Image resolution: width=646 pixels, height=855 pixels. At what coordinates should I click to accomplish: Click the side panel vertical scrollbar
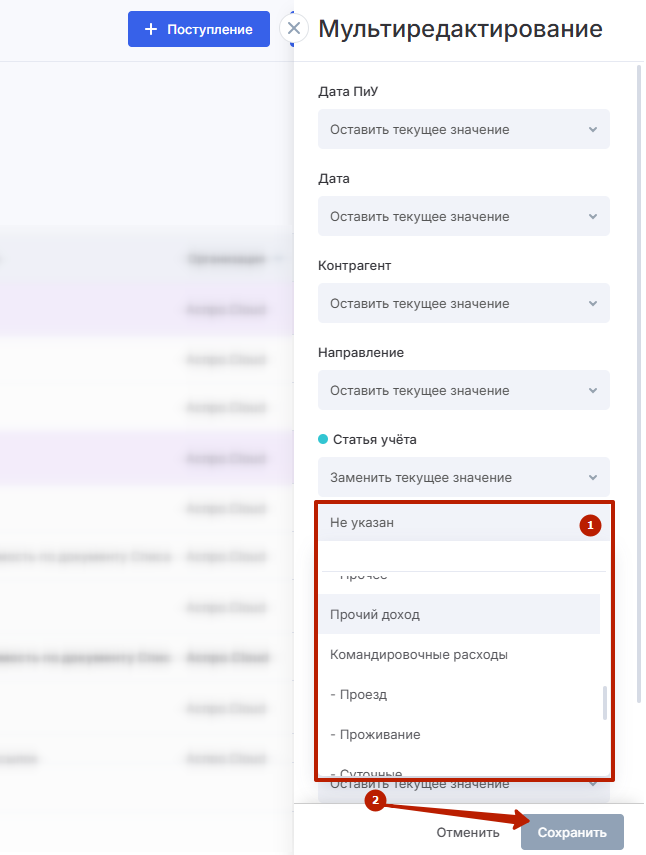pyautogui.click(x=639, y=384)
